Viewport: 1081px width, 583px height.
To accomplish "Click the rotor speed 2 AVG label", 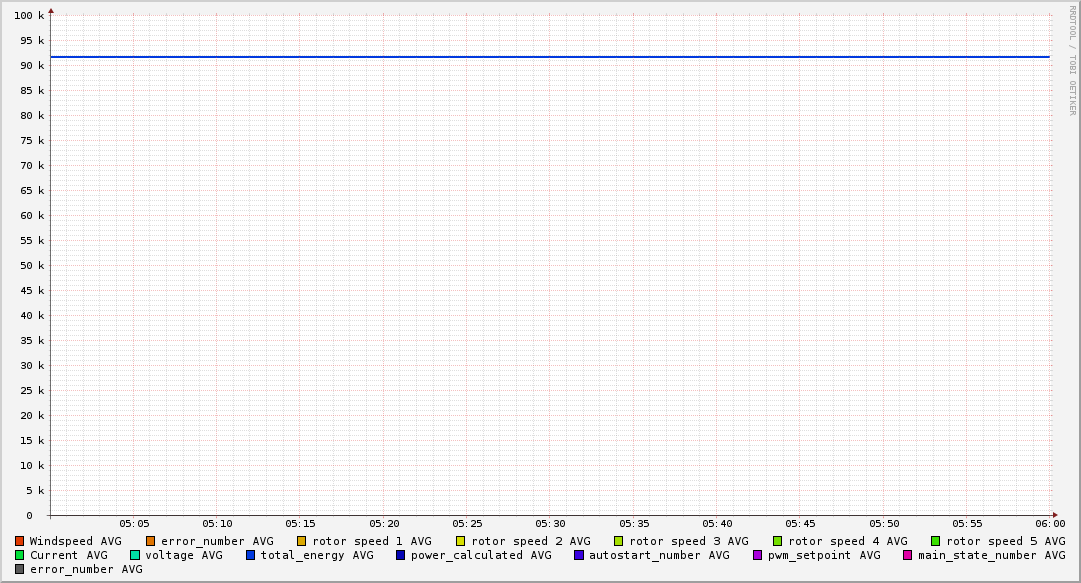I will coord(530,541).
